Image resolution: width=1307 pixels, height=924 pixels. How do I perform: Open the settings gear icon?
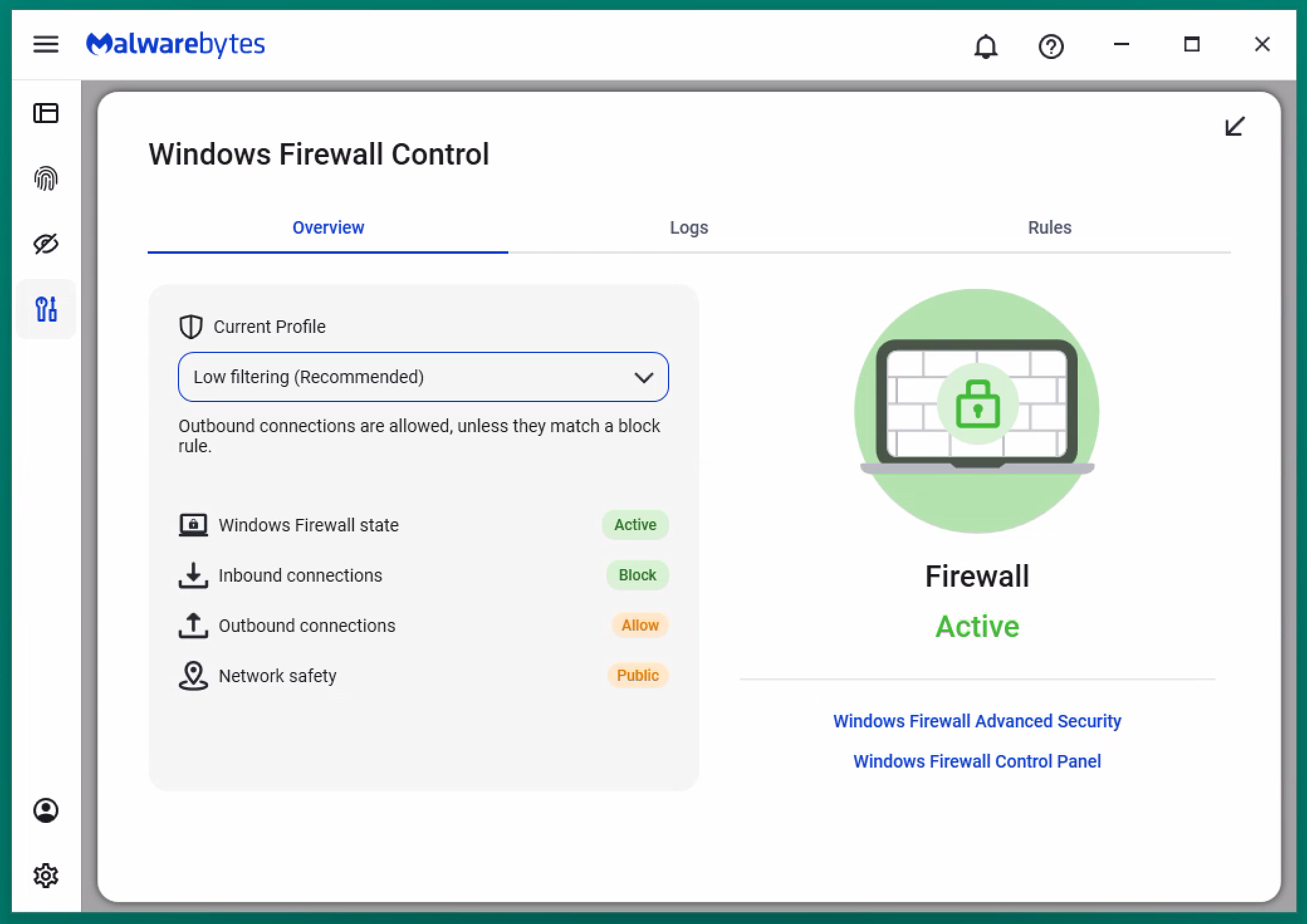pyautogui.click(x=46, y=875)
